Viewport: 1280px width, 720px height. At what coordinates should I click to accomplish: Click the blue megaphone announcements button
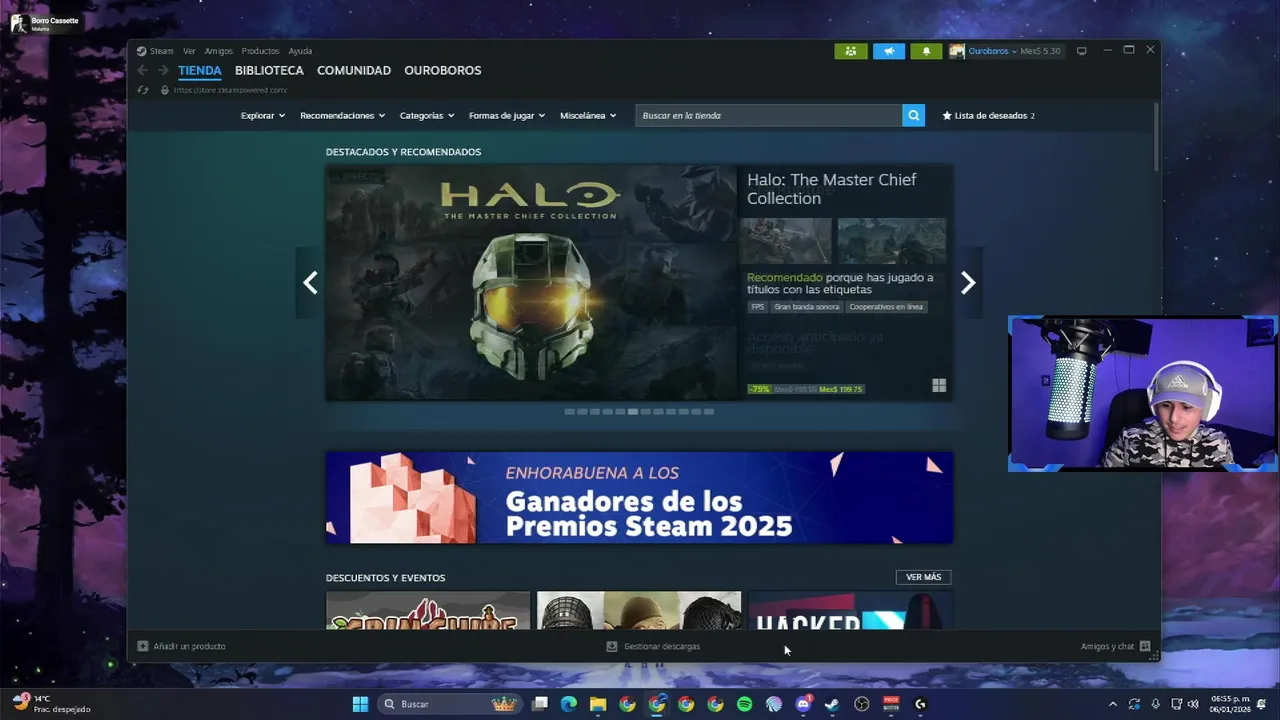pos(888,51)
